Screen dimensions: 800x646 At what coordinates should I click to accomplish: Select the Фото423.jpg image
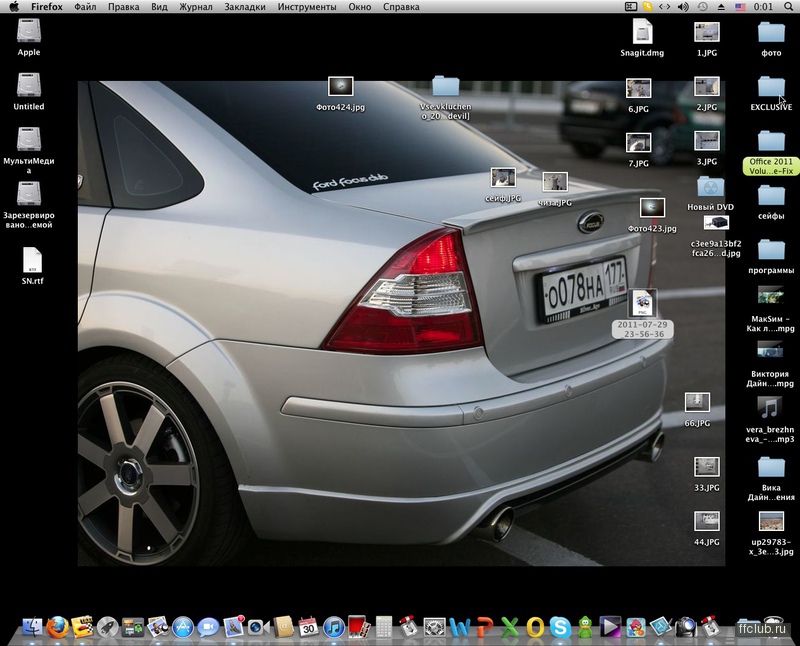pos(652,208)
